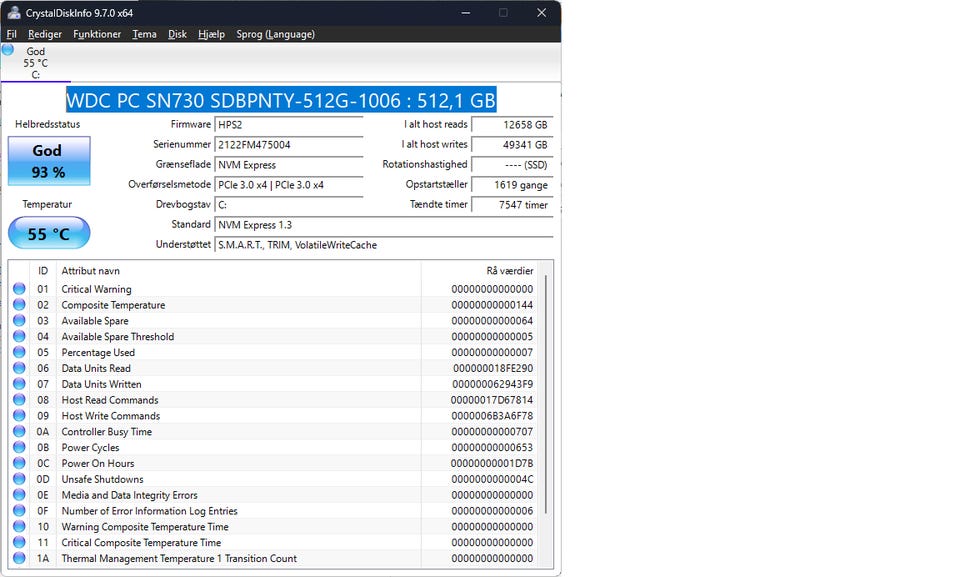Click the Overførselsmetode field PCIe 3.0 x4
Screen dimensions: 960x577
289,185
